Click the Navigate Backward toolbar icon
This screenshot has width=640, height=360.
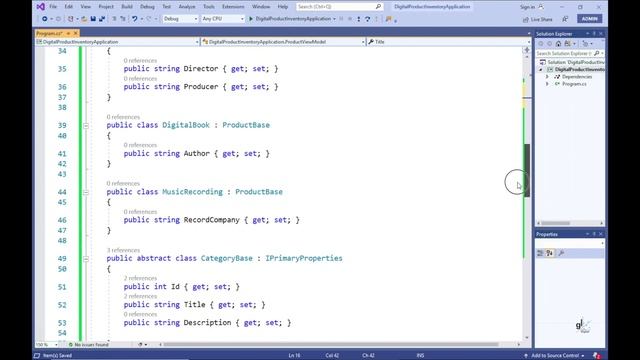[44, 19]
